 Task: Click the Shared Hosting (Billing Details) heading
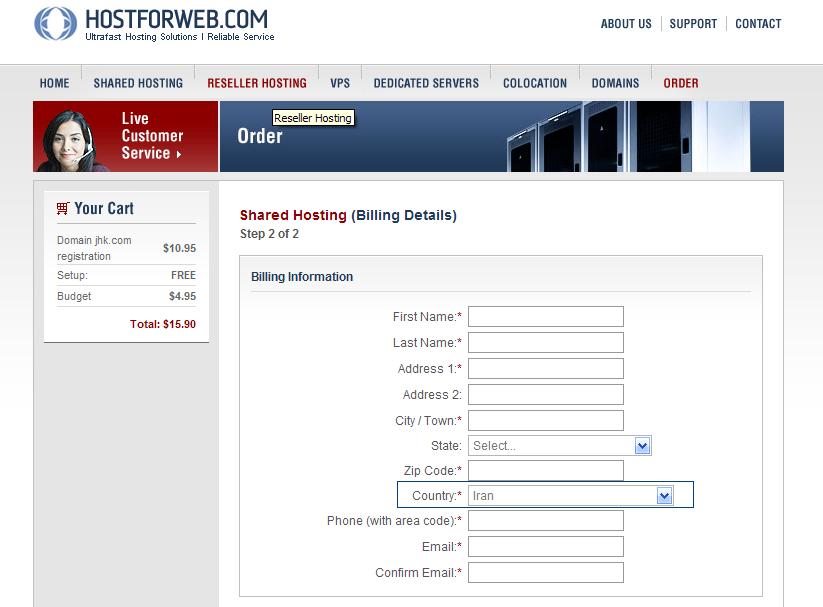coord(349,215)
